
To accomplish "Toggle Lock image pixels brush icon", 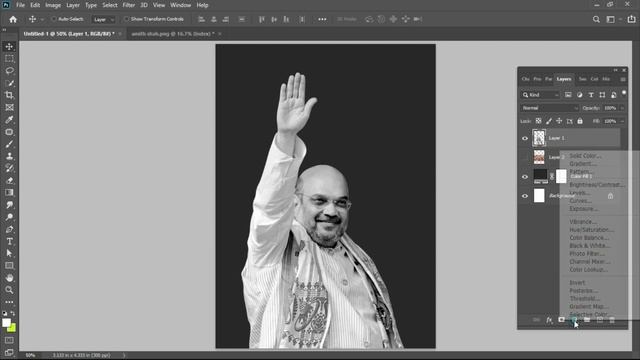I will [549, 121].
